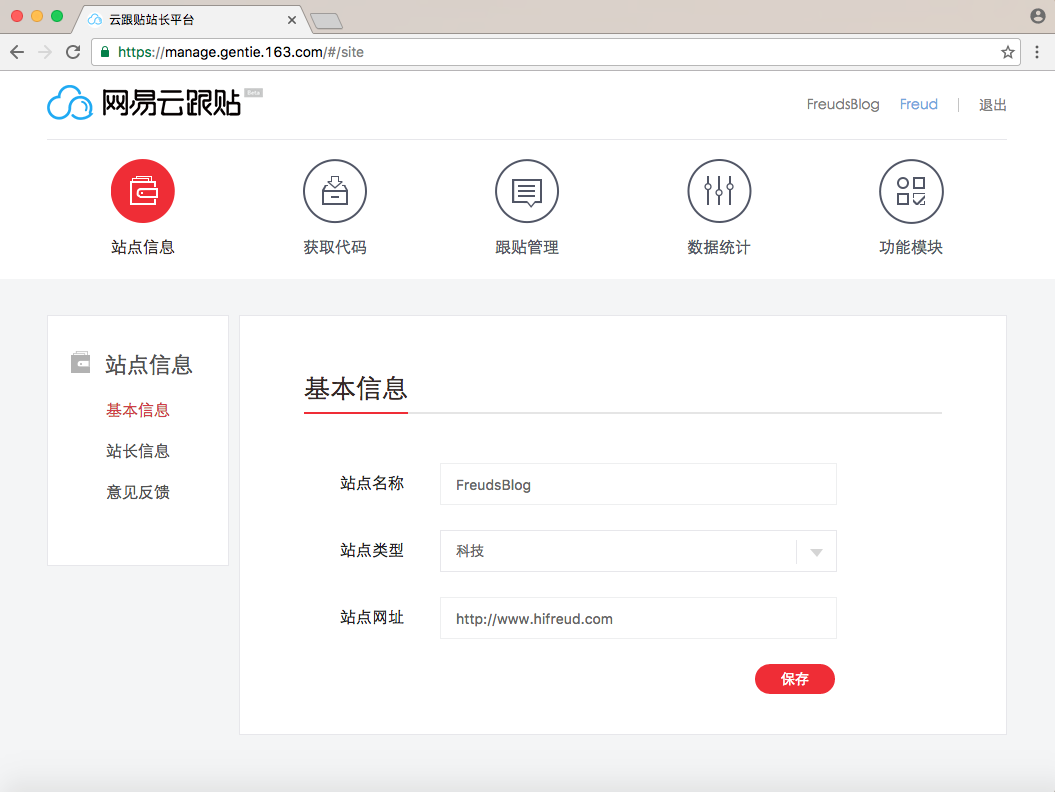Select 基本信息 in the sidebar

[x=138, y=410]
